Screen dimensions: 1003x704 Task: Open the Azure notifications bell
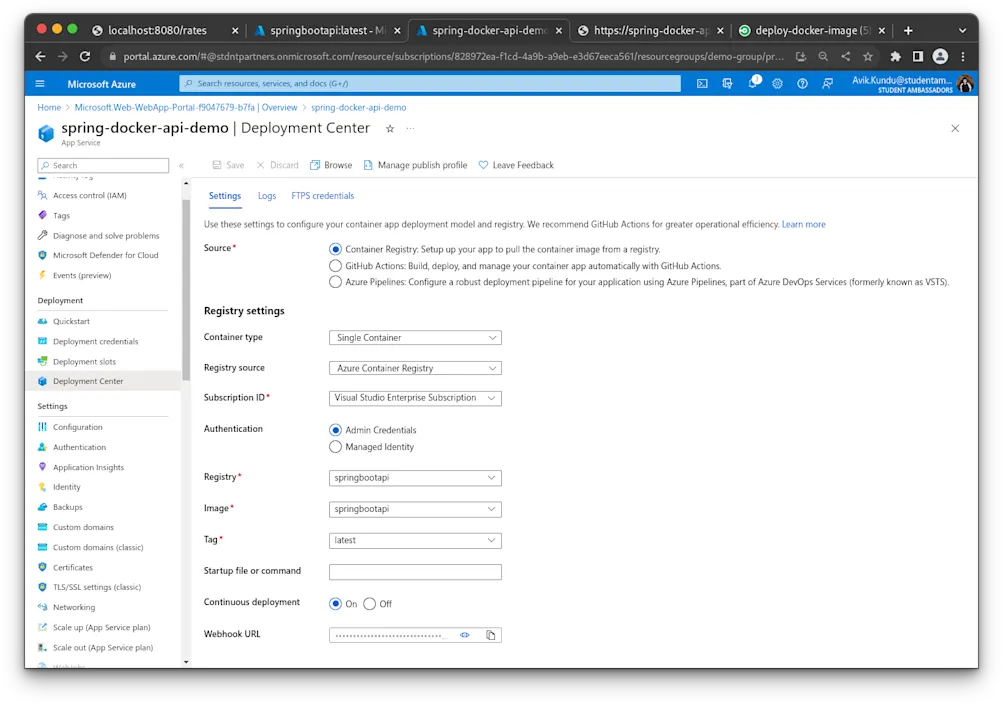753,85
